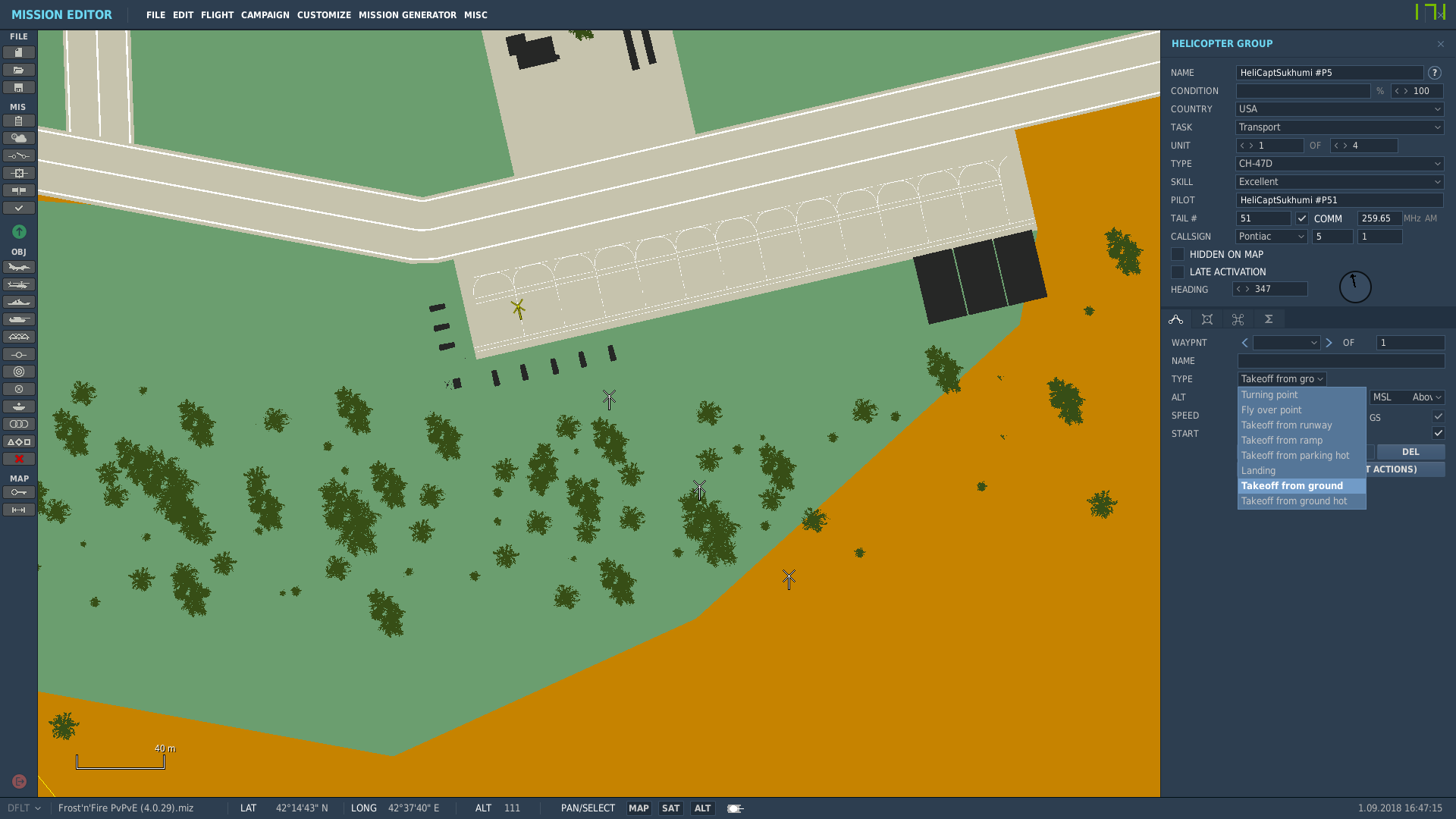Open the FLIGHT menu
This screenshot has width=1456, height=819.
coord(217,15)
